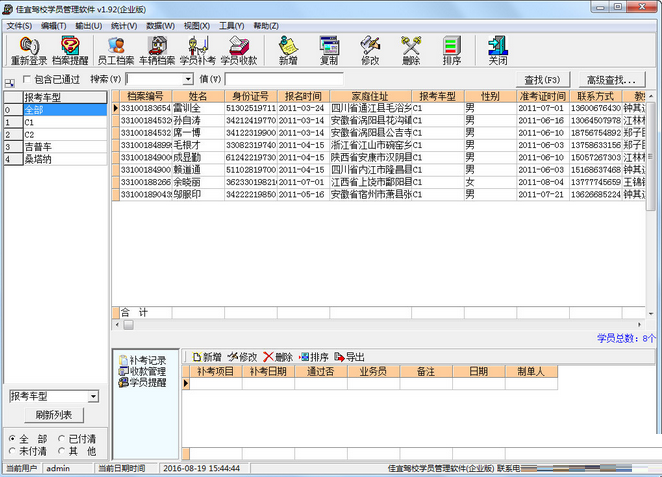Click the 通过否 column header
The image size is (662, 477).
click(320, 371)
